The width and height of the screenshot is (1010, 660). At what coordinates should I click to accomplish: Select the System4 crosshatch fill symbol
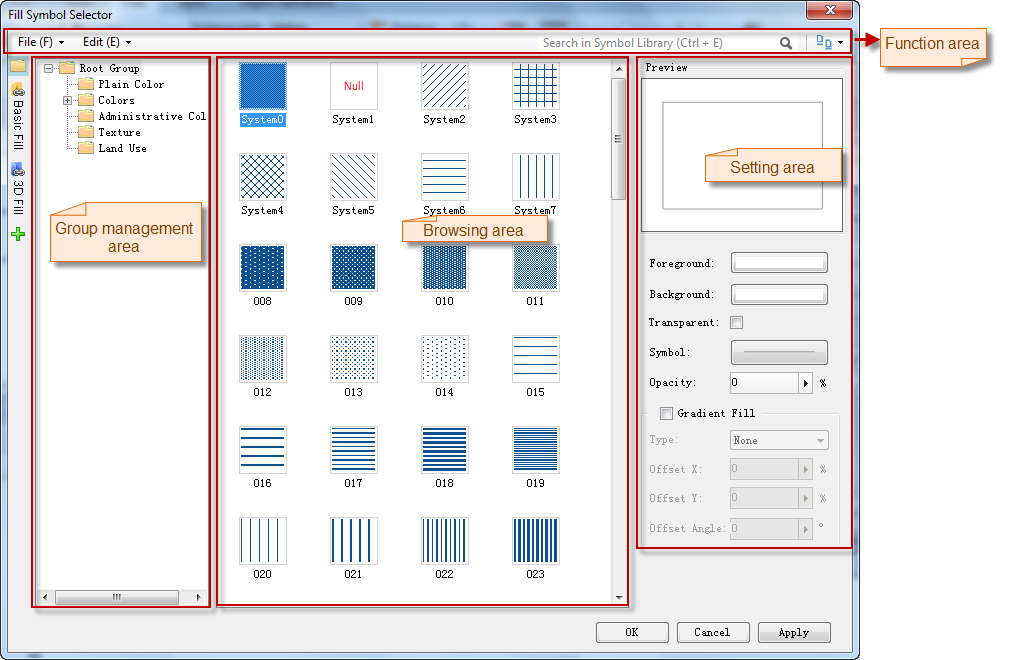263,177
